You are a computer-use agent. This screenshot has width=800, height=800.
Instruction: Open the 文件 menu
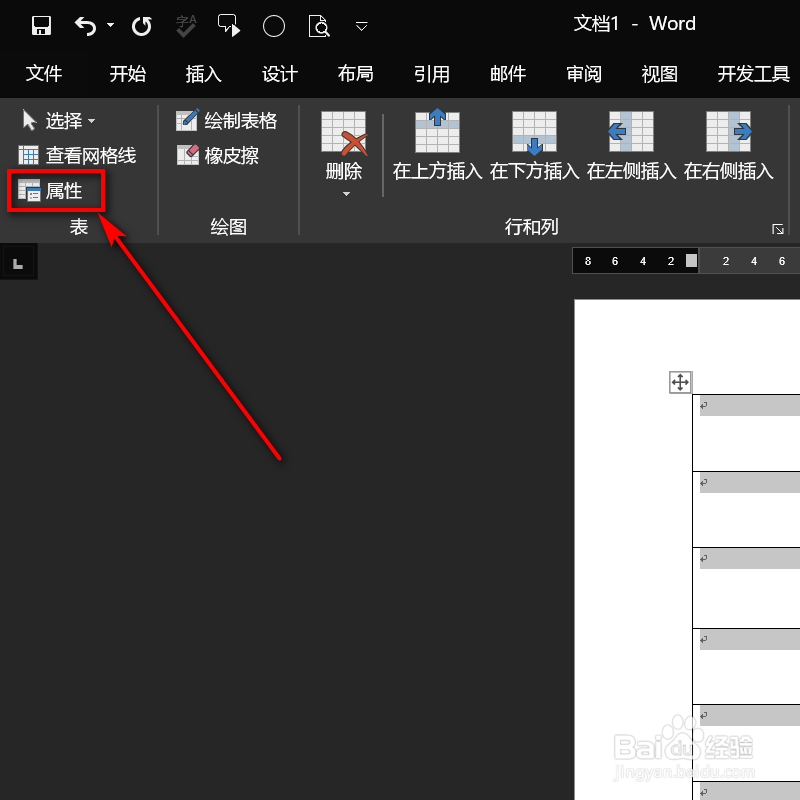click(x=44, y=74)
